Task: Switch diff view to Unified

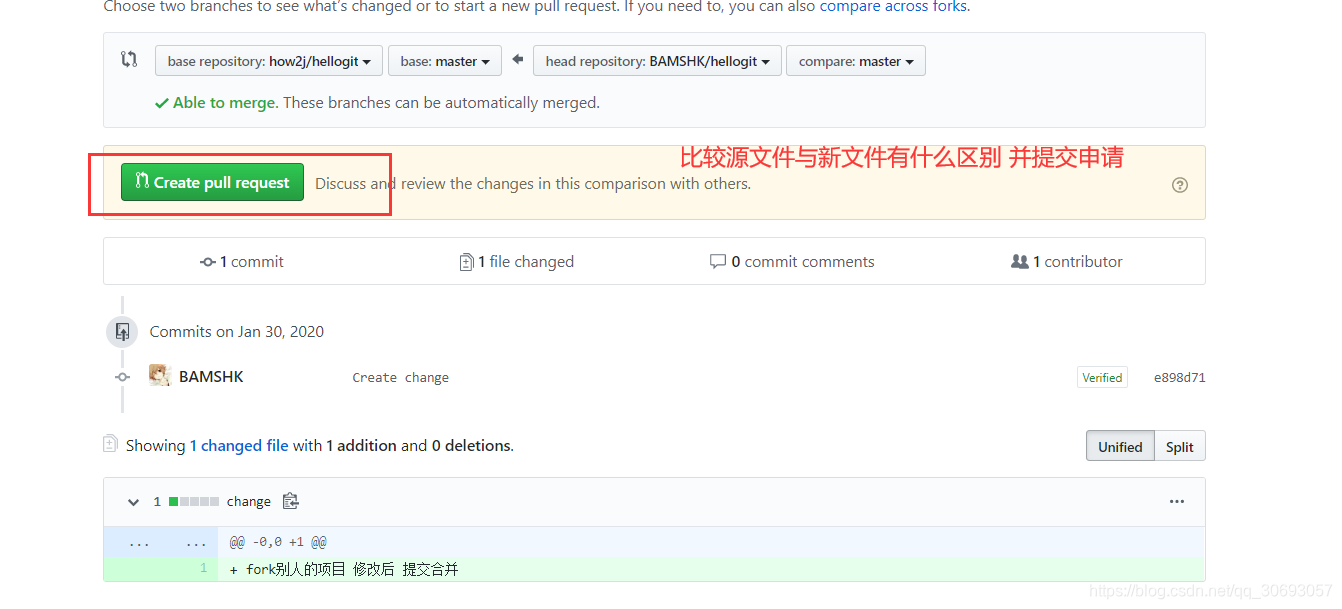Action: coord(1120,447)
